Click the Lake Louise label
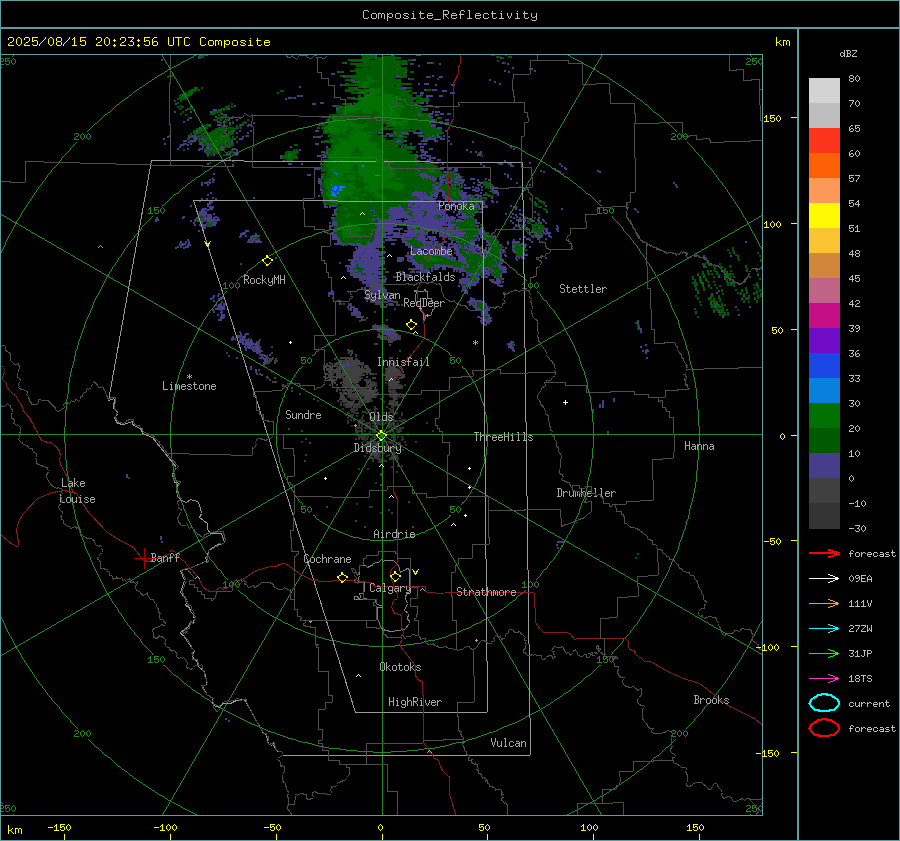 pyautogui.click(x=77, y=491)
